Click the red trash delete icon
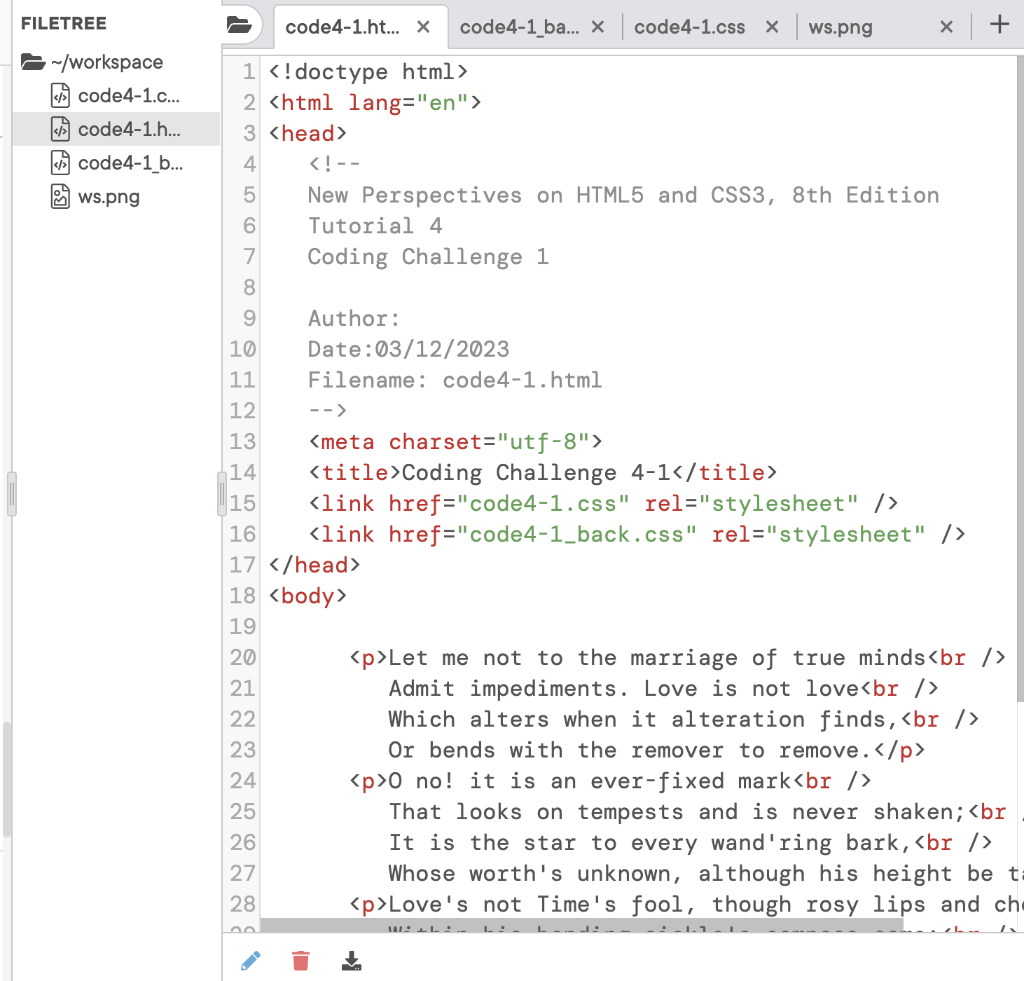The height and width of the screenshot is (981, 1024). [x=301, y=959]
